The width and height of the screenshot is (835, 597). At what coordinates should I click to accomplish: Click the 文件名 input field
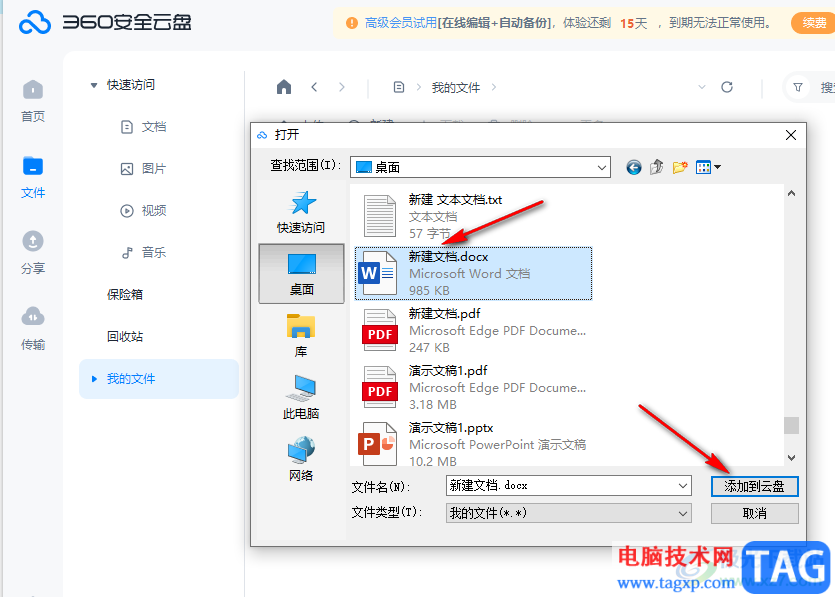[569, 486]
